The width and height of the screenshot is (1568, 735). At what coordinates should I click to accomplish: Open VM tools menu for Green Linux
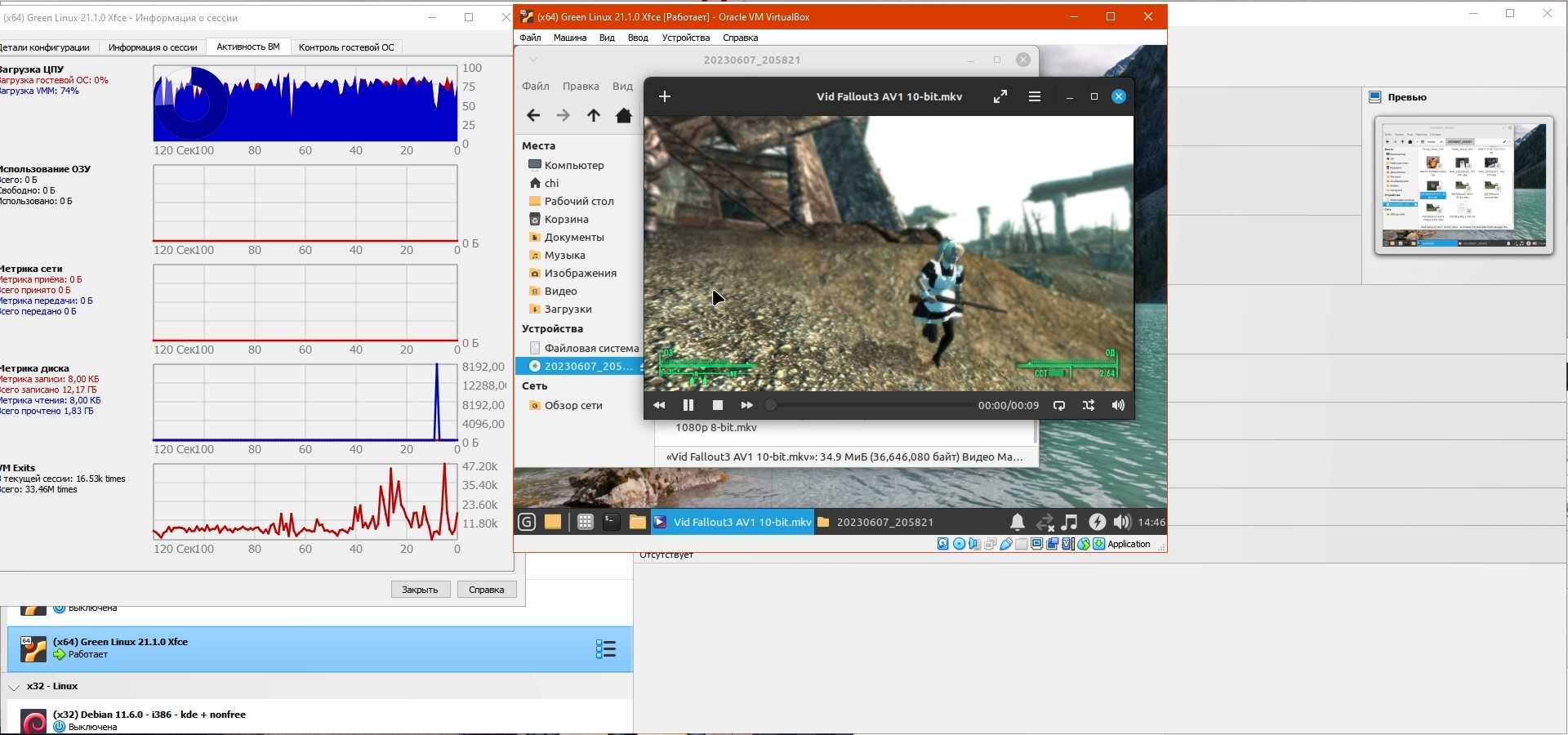click(x=605, y=649)
